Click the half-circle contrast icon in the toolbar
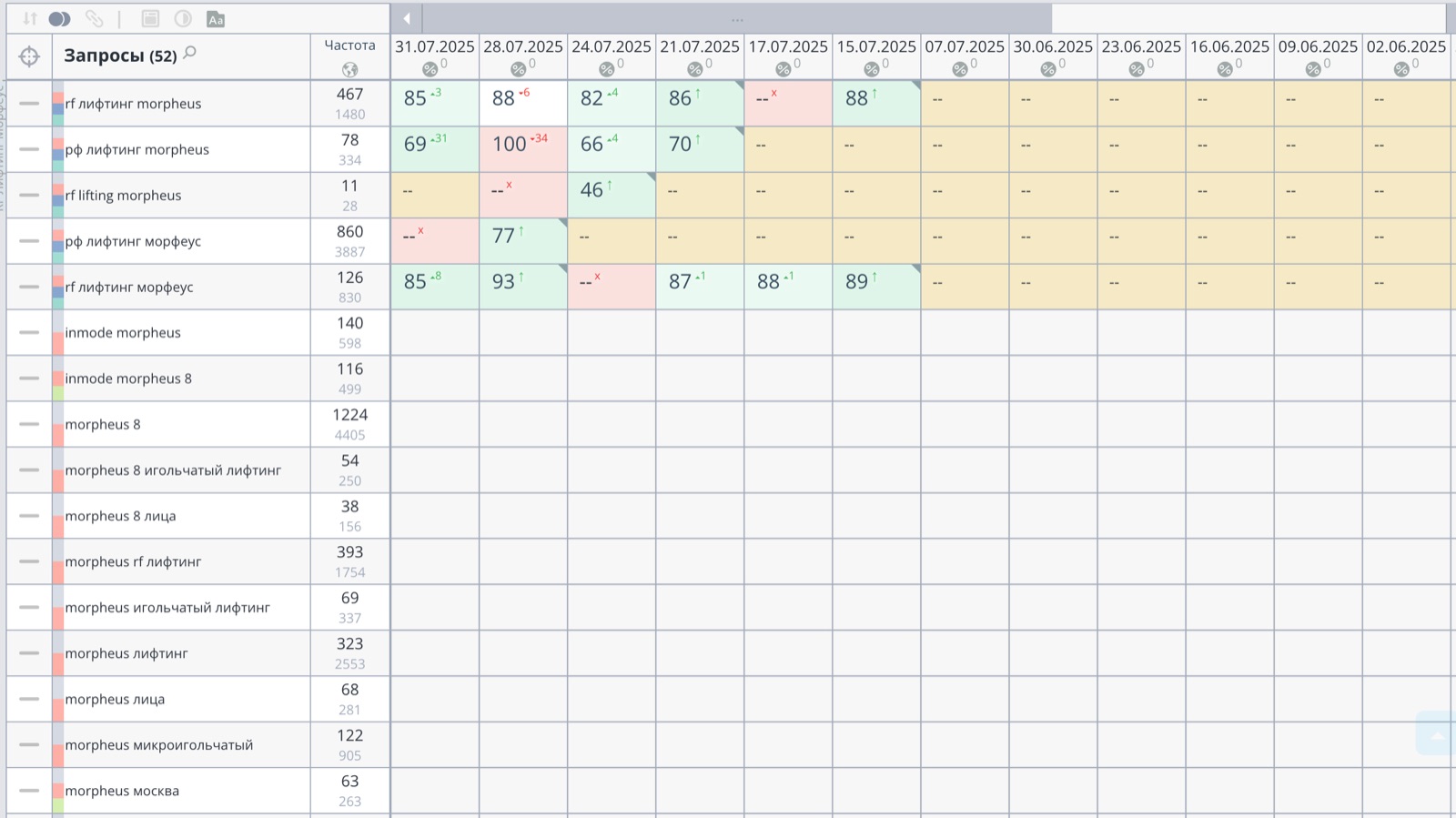This screenshot has height=818, width=1456. pyautogui.click(x=183, y=18)
